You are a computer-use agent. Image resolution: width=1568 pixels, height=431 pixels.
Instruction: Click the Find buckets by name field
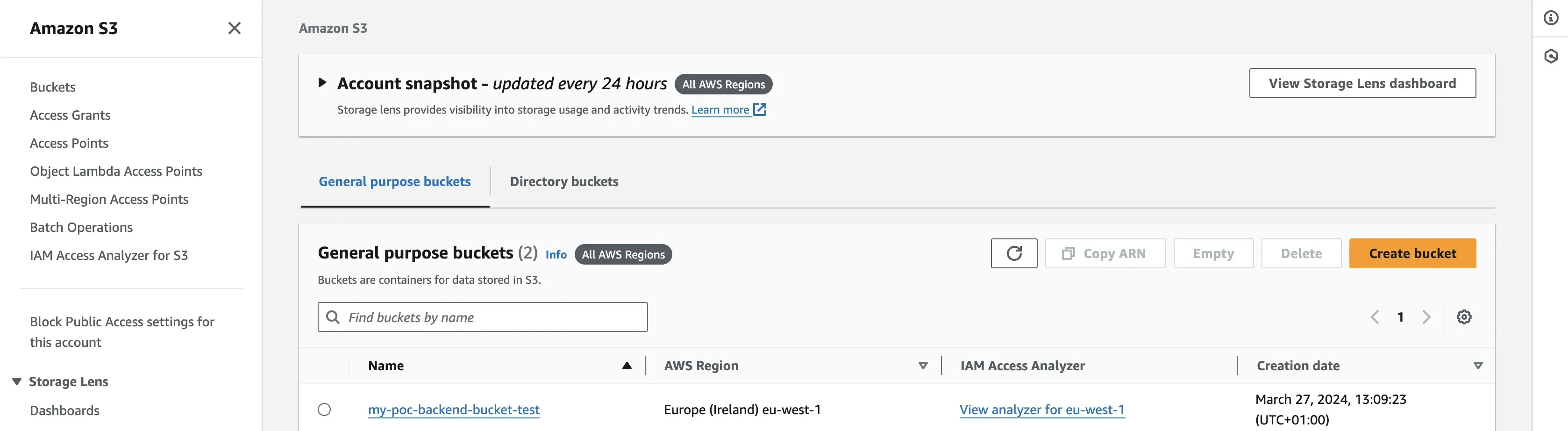[482, 317]
